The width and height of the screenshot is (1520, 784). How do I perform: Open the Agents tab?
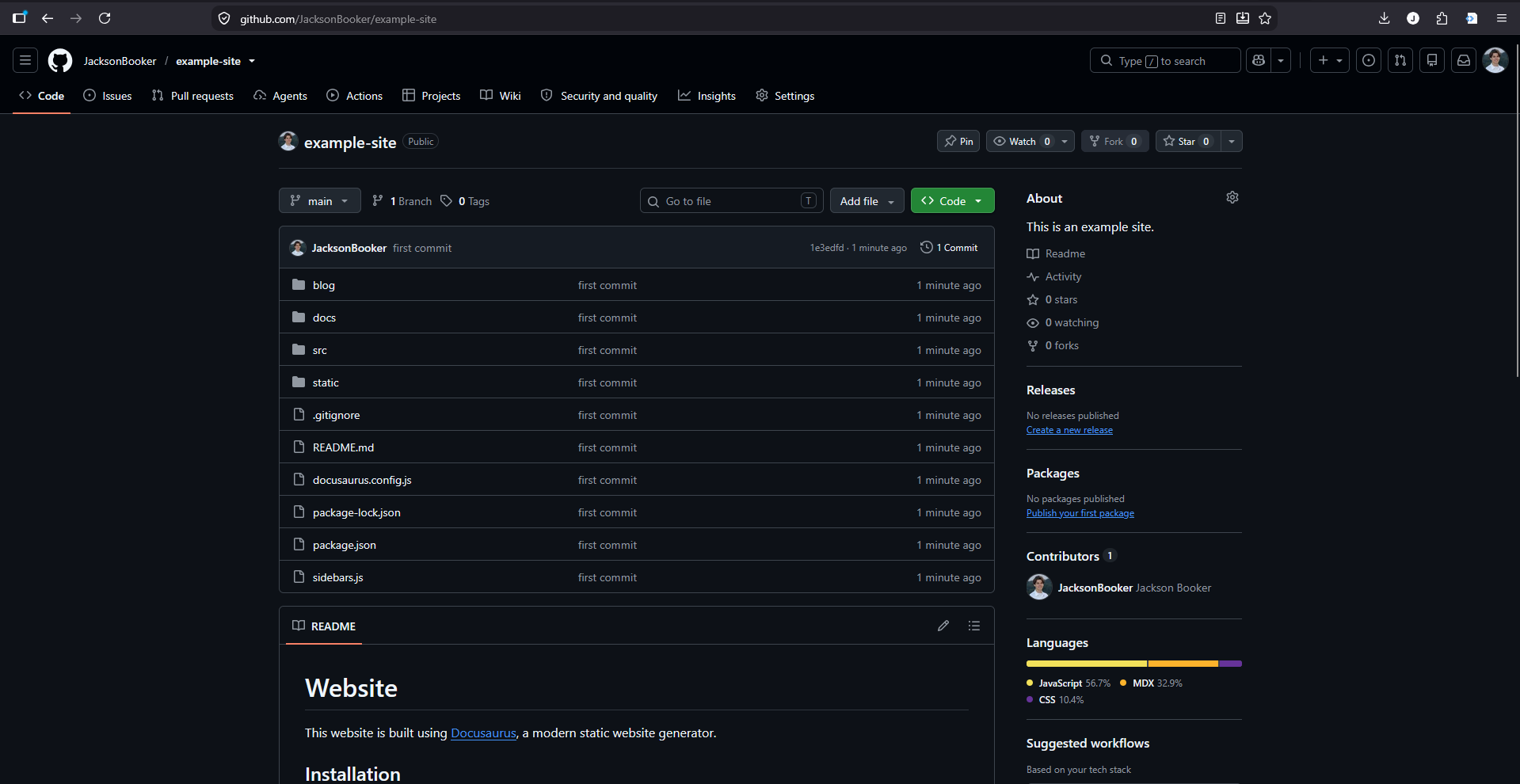tap(280, 95)
